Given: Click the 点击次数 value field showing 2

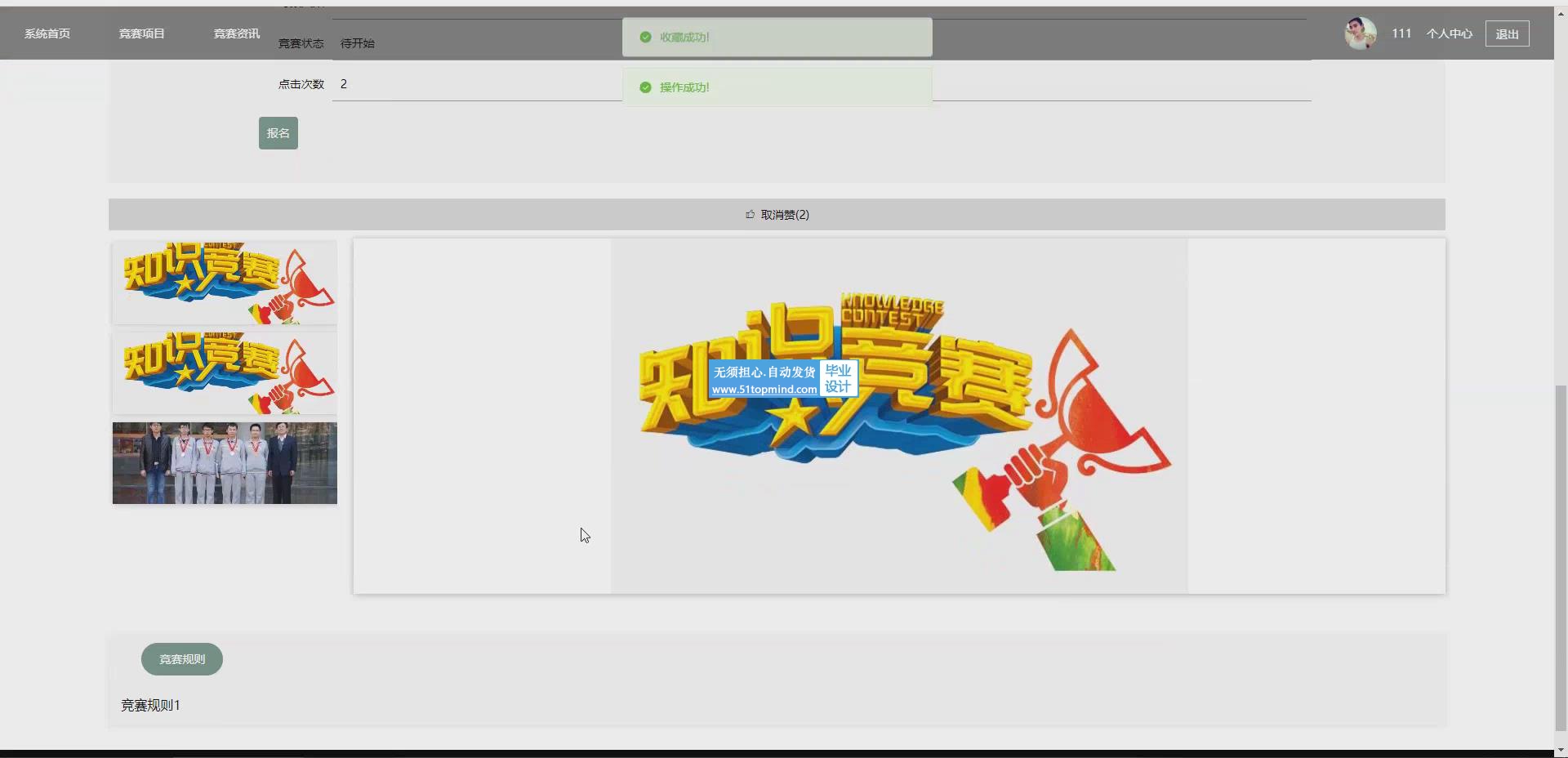Looking at the screenshot, I should click(x=822, y=84).
